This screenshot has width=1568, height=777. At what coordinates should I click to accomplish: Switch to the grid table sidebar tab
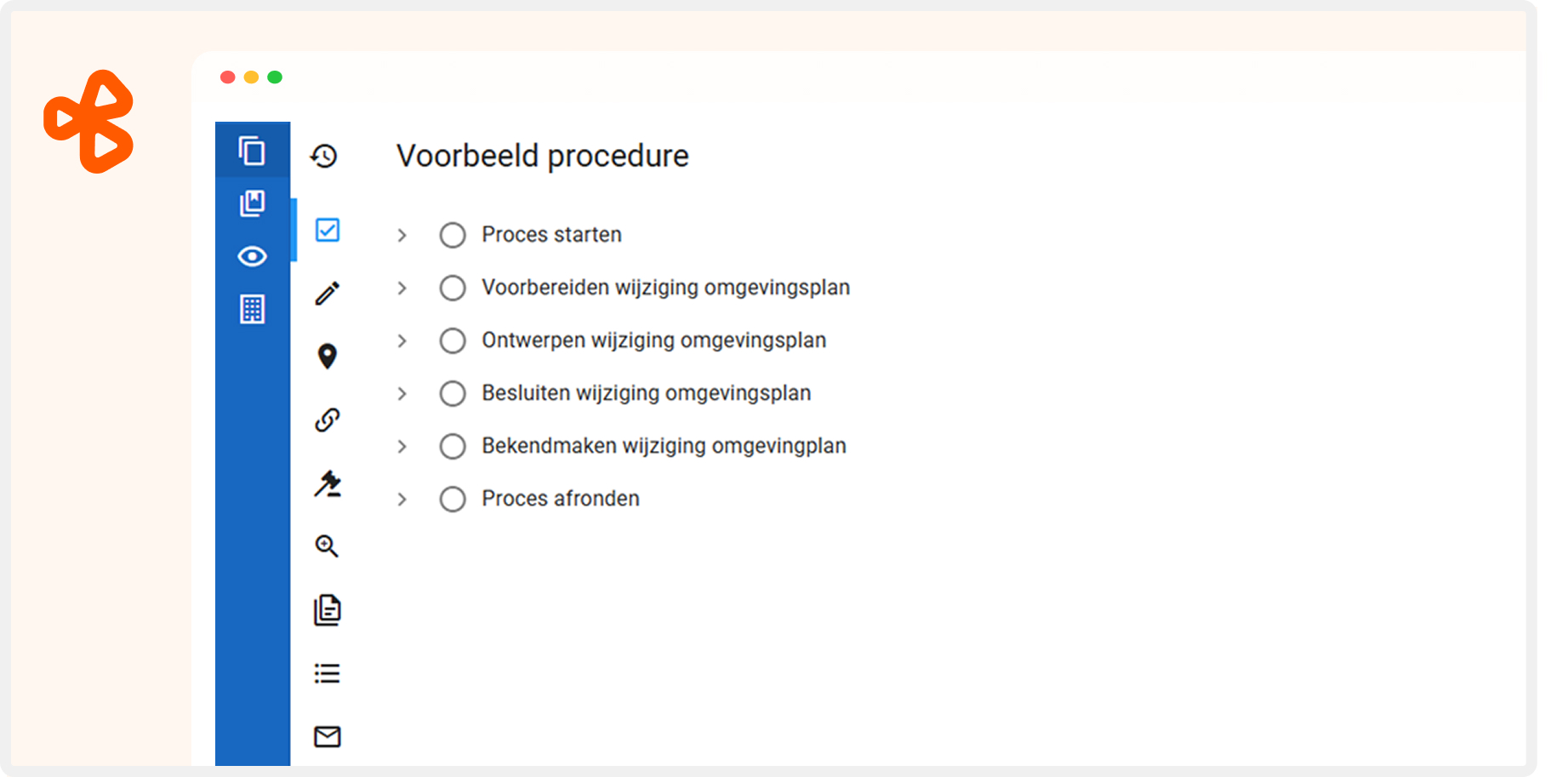252,309
